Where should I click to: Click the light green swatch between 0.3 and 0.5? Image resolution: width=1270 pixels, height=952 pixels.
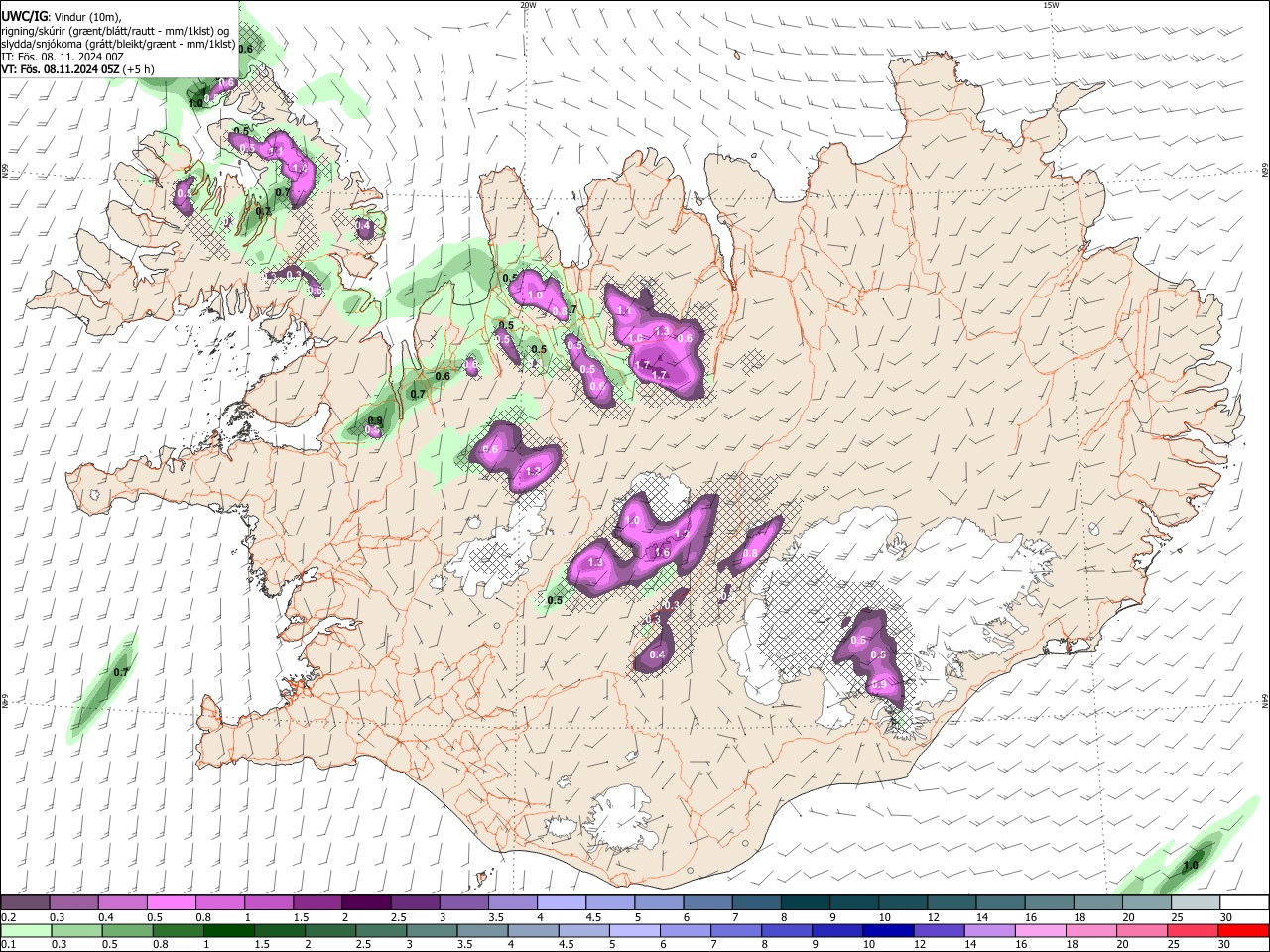tap(75, 930)
